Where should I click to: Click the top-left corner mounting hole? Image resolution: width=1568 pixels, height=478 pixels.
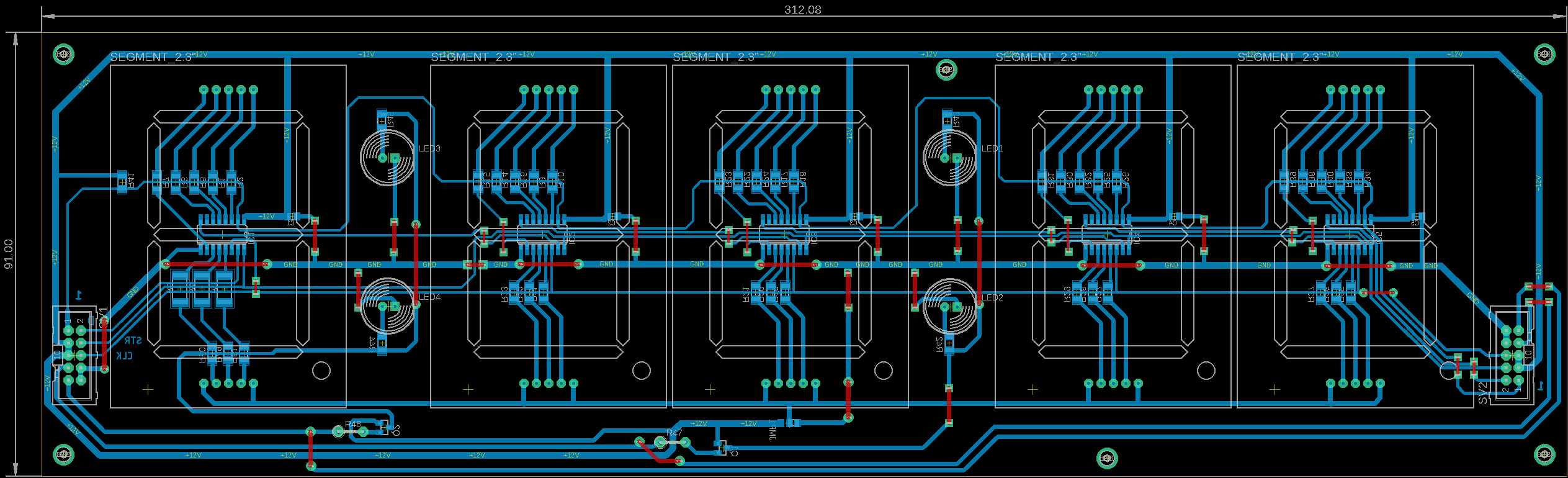tap(63, 54)
